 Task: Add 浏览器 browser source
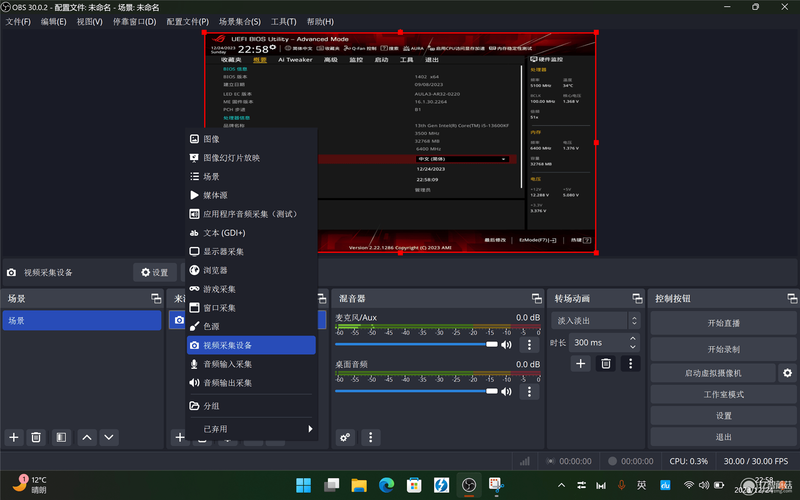251,270
